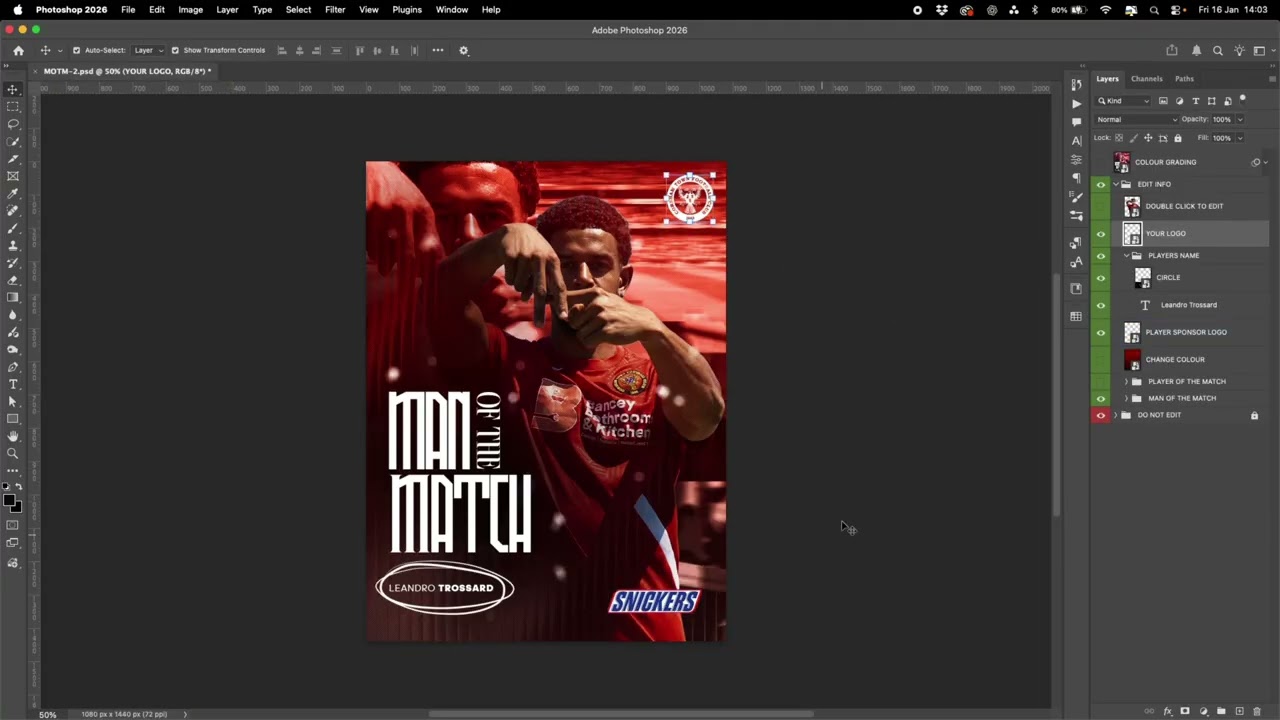Toggle the Auto-Select checkbox

coord(76,50)
